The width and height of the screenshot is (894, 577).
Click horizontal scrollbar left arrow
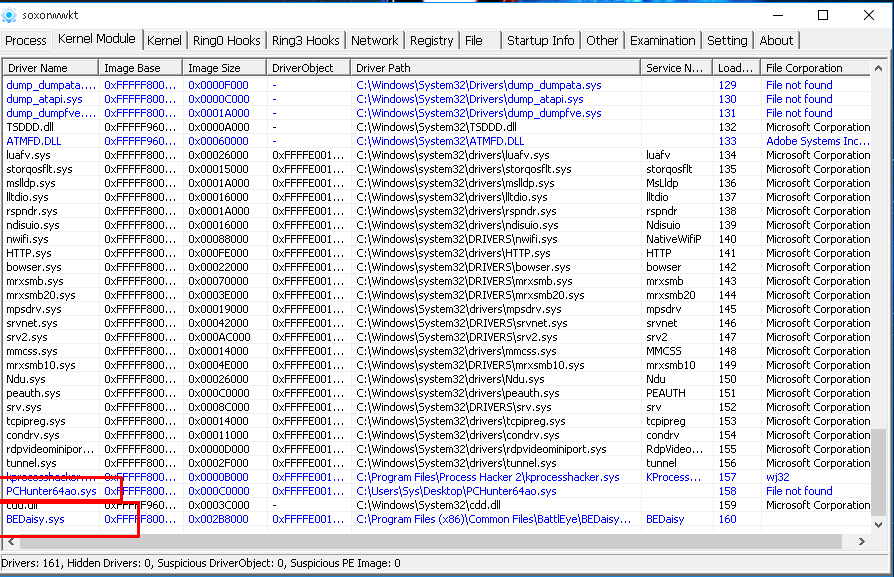tap(11, 542)
